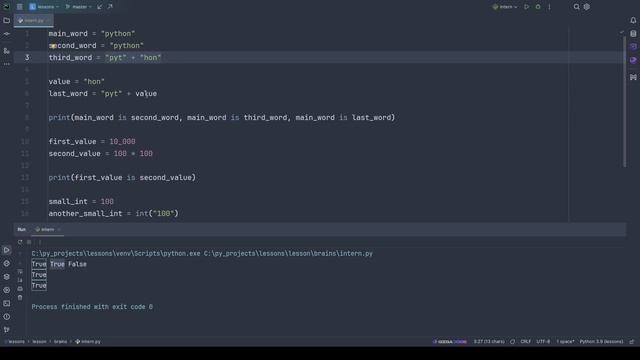Clear all Run console output trash icon

pyautogui.click(x=20, y=298)
